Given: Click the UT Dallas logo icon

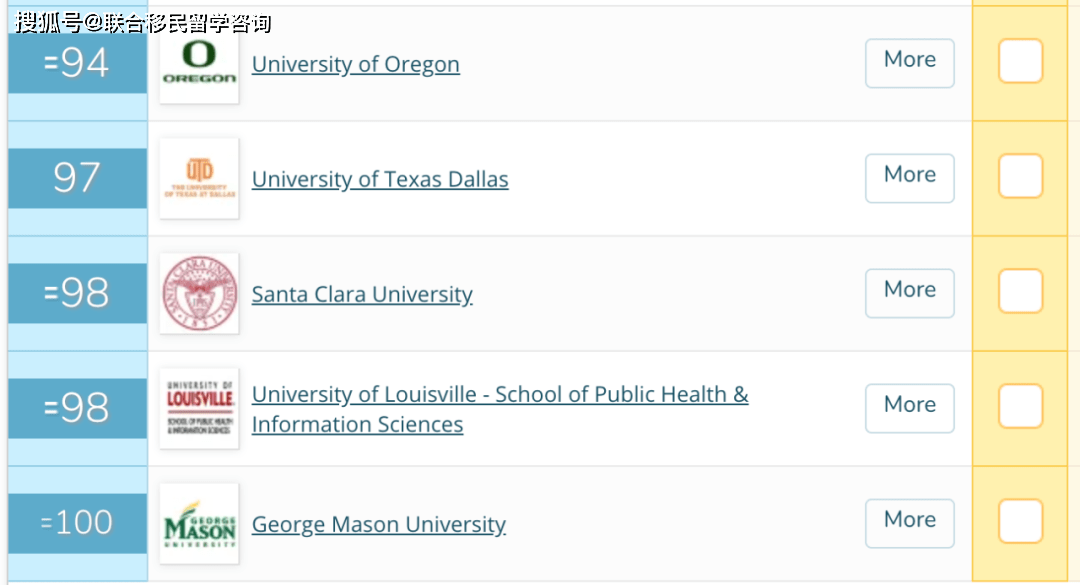Looking at the screenshot, I should coord(199,178).
